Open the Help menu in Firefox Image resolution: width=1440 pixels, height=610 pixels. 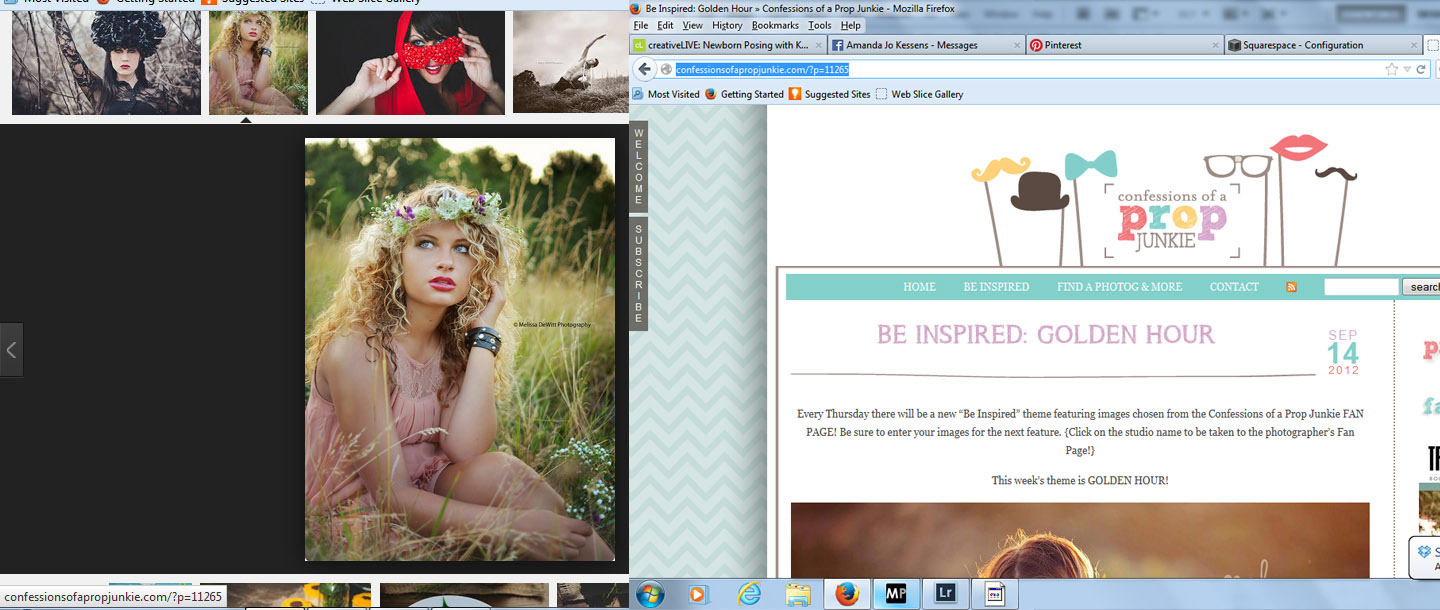(850, 25)
